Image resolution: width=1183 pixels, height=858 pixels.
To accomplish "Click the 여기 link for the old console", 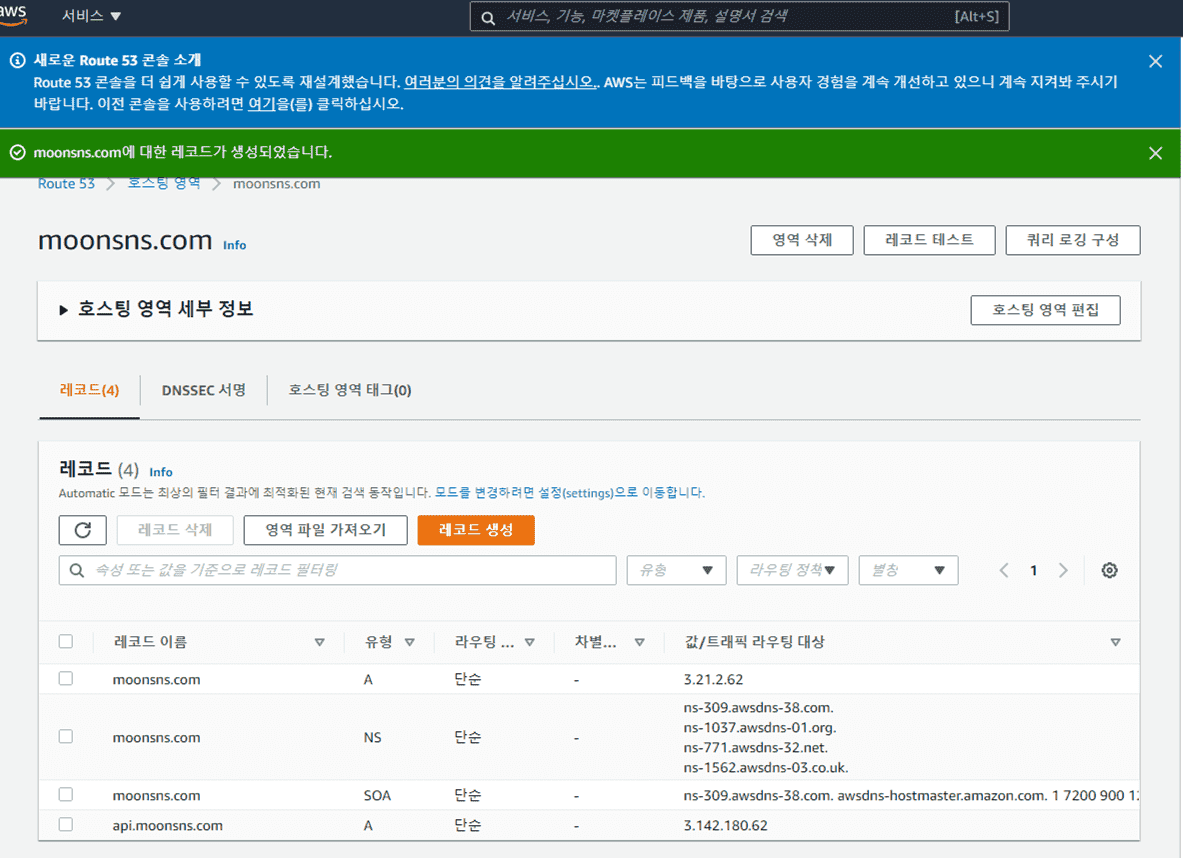I will (262, 103).
